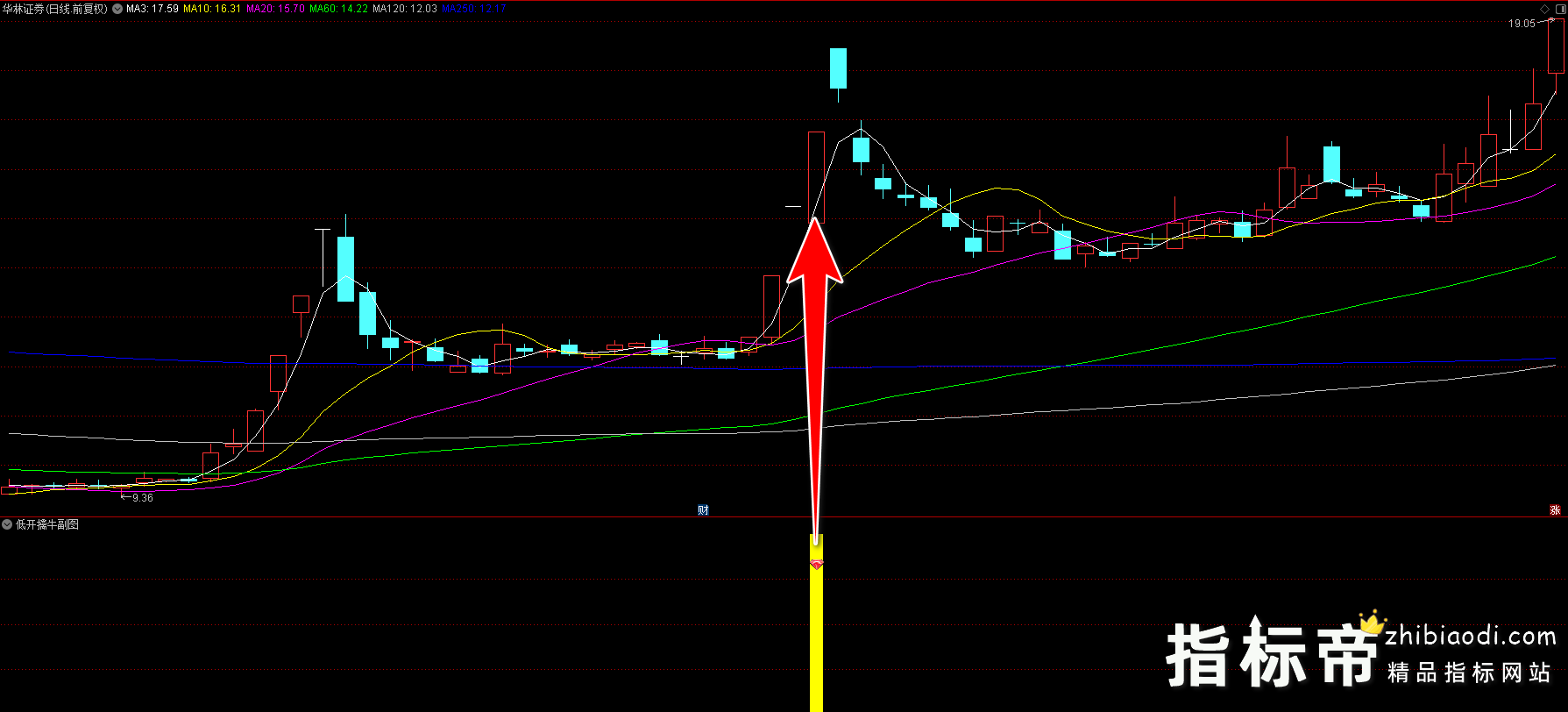
Task: Select the MA3: 17.59 label
Action: (x=153, y=9)
